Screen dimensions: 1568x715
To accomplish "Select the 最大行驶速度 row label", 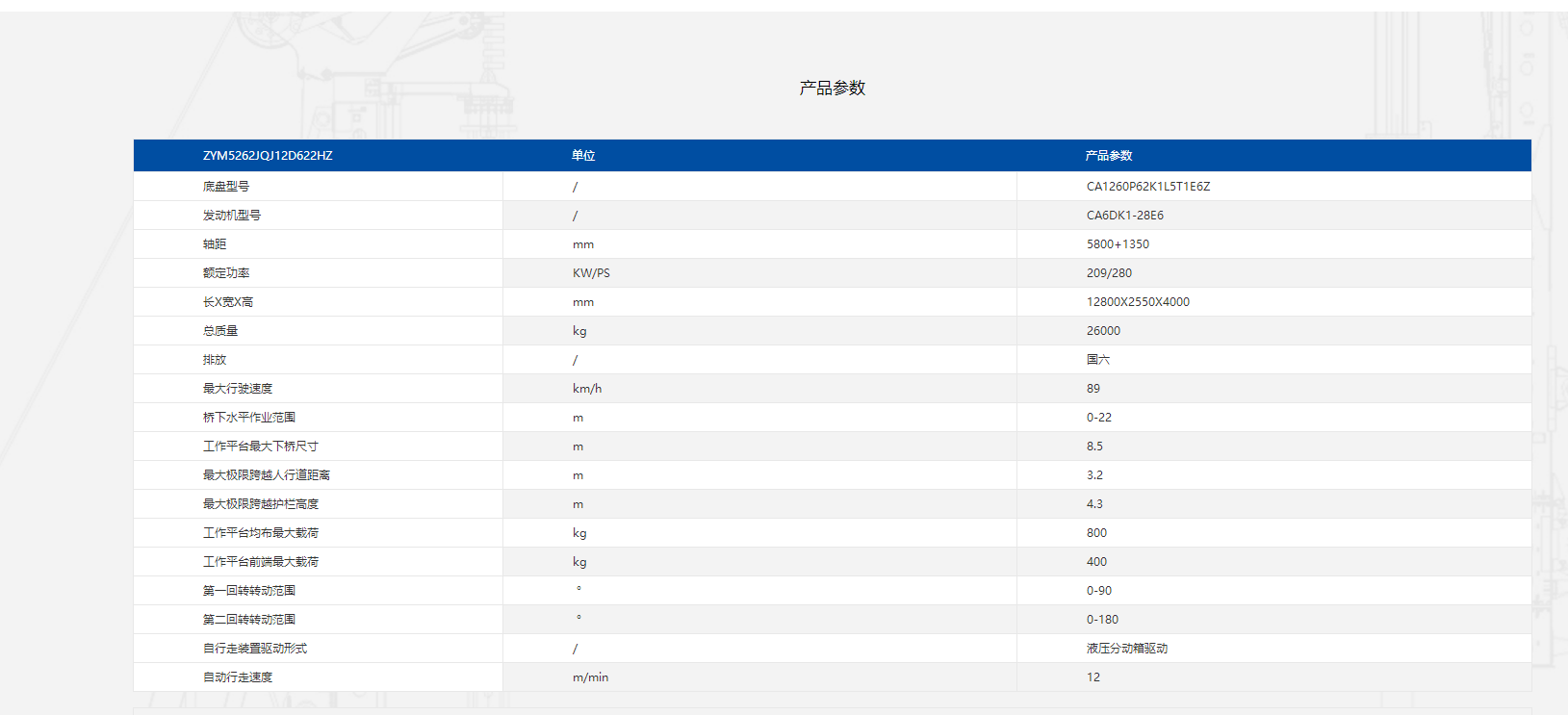I will [x=238, y=389].
